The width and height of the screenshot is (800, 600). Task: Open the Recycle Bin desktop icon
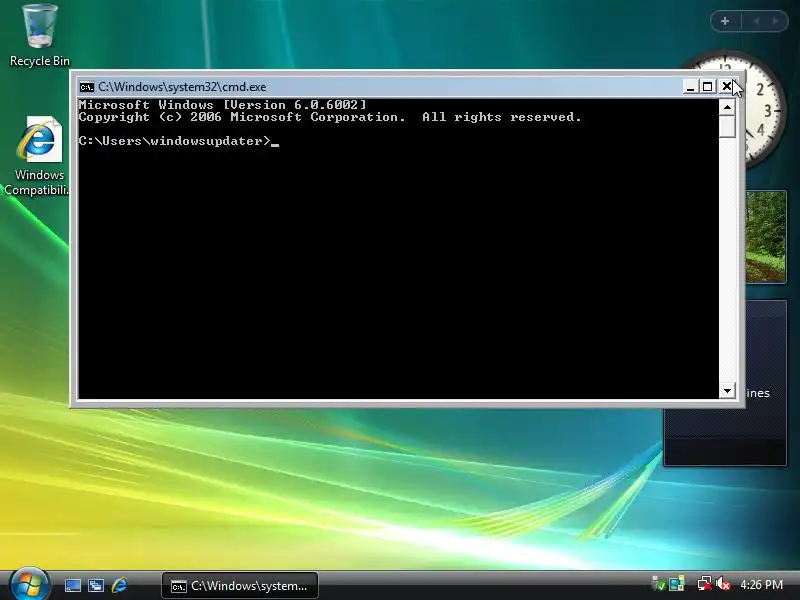coord(40,35)
